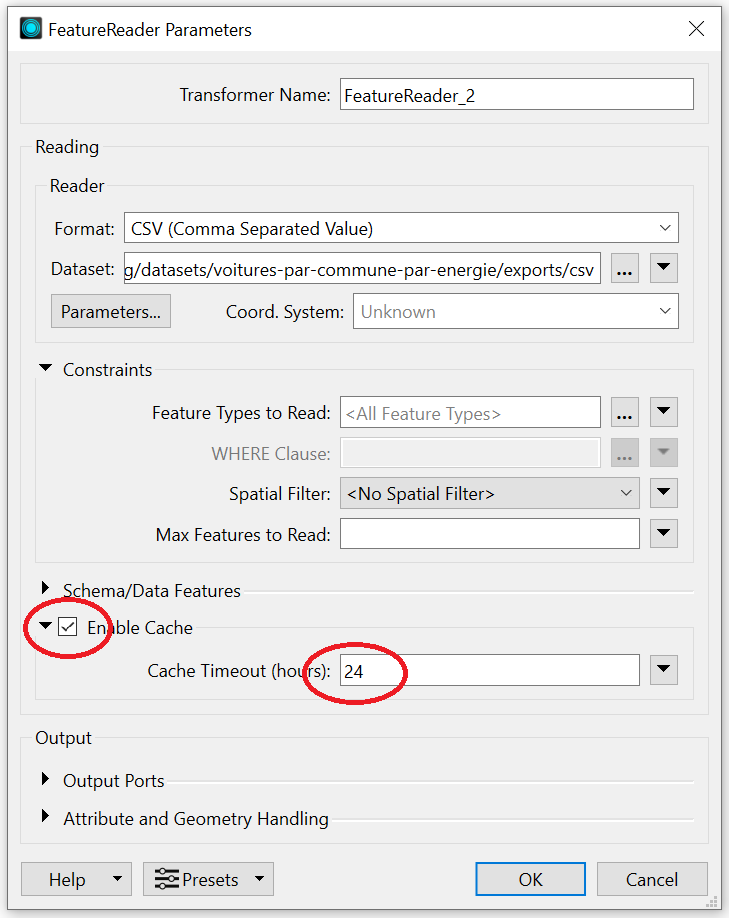
Task: Click the Parameters... button
Action: [111, 311]
